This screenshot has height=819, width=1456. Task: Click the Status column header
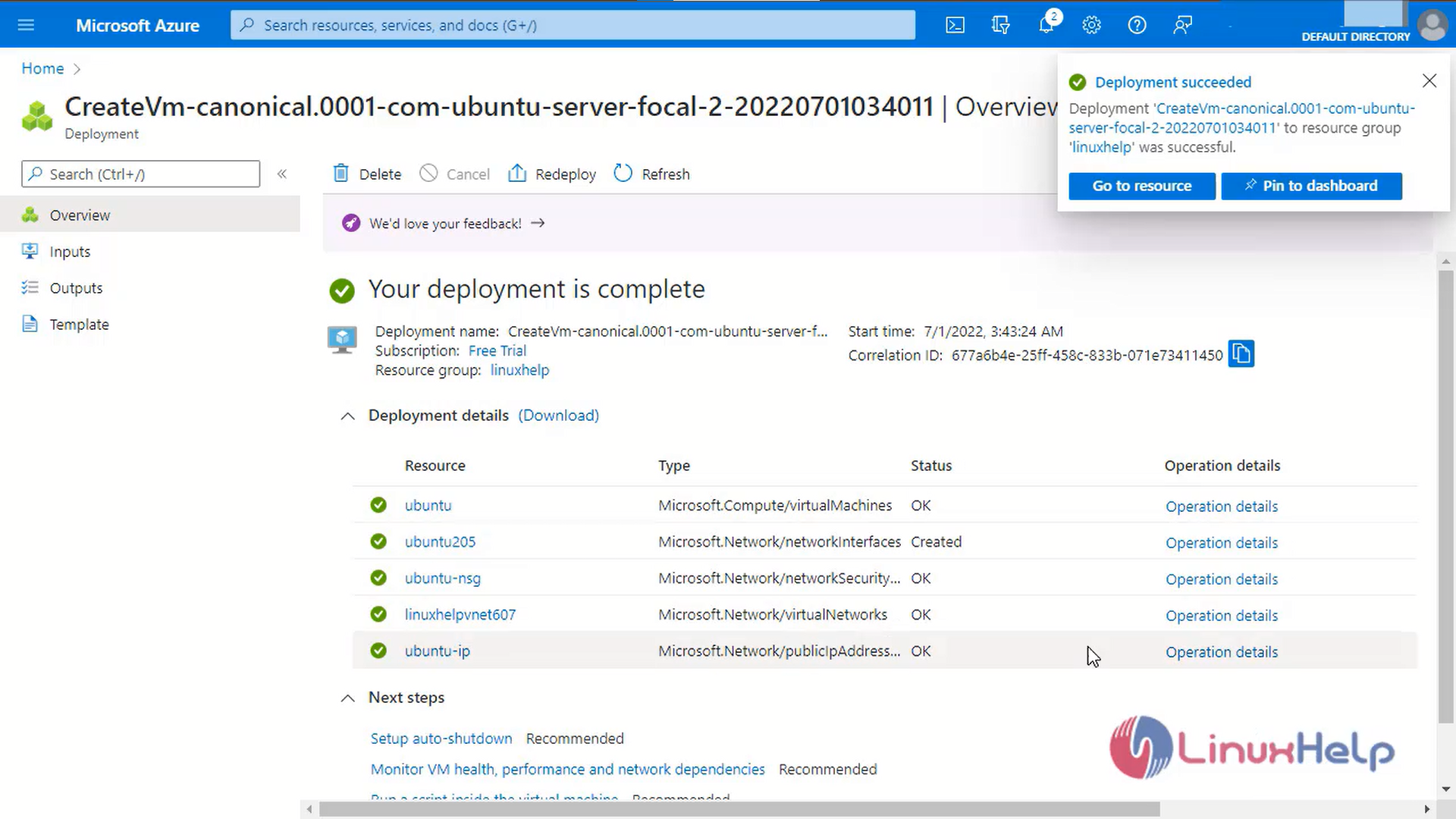pyautogui.click(x=930, y=466)
